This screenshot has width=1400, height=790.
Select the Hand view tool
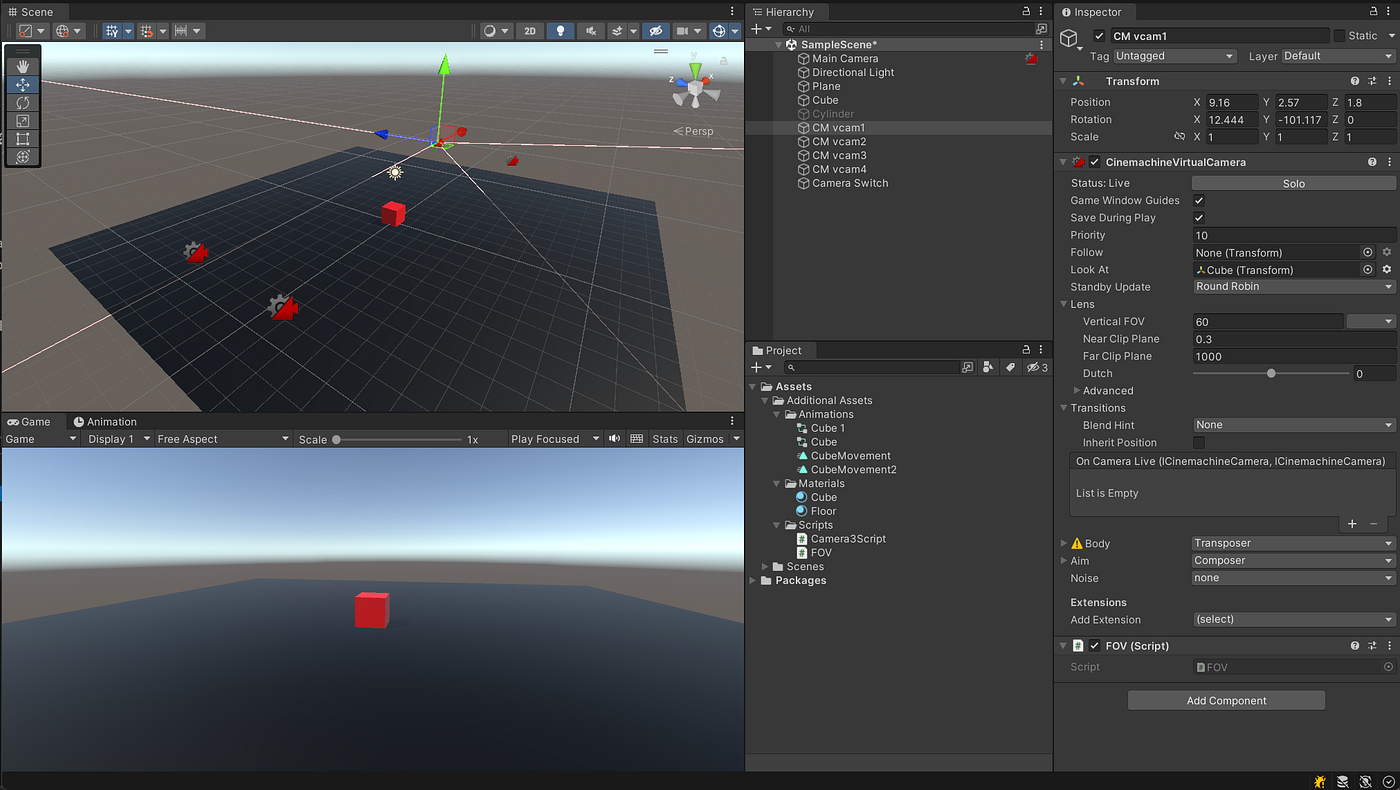pyautogui.click(x=23, y=67)
